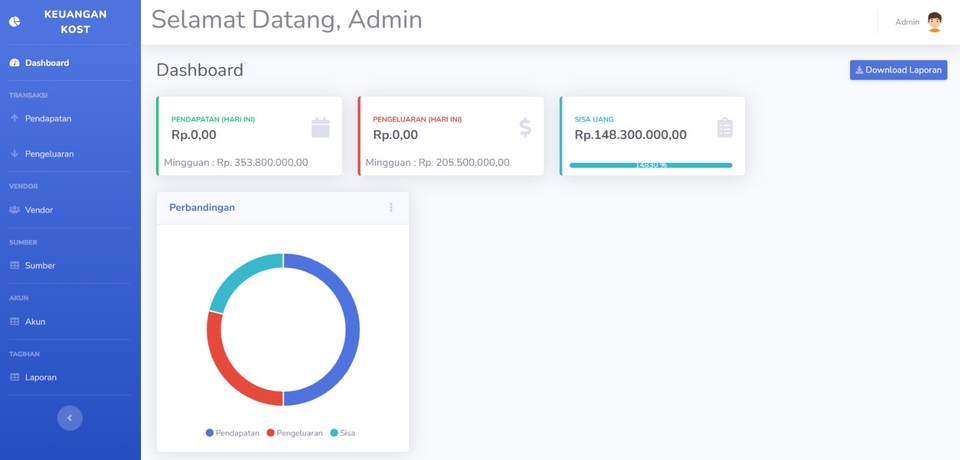Click the down-arrow icon beside Pengeluaran
960x460 pixels.
coord(14,154)
